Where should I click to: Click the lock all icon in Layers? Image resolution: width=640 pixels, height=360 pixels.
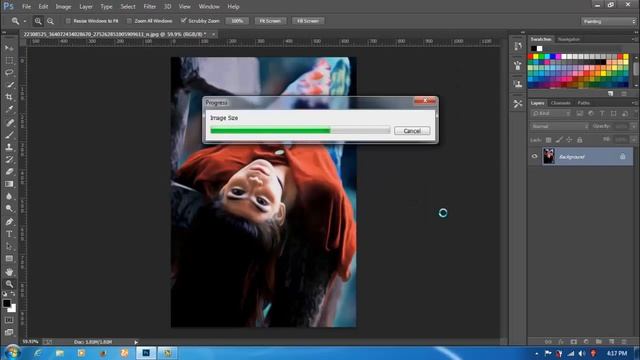click(x=580, y=140)
